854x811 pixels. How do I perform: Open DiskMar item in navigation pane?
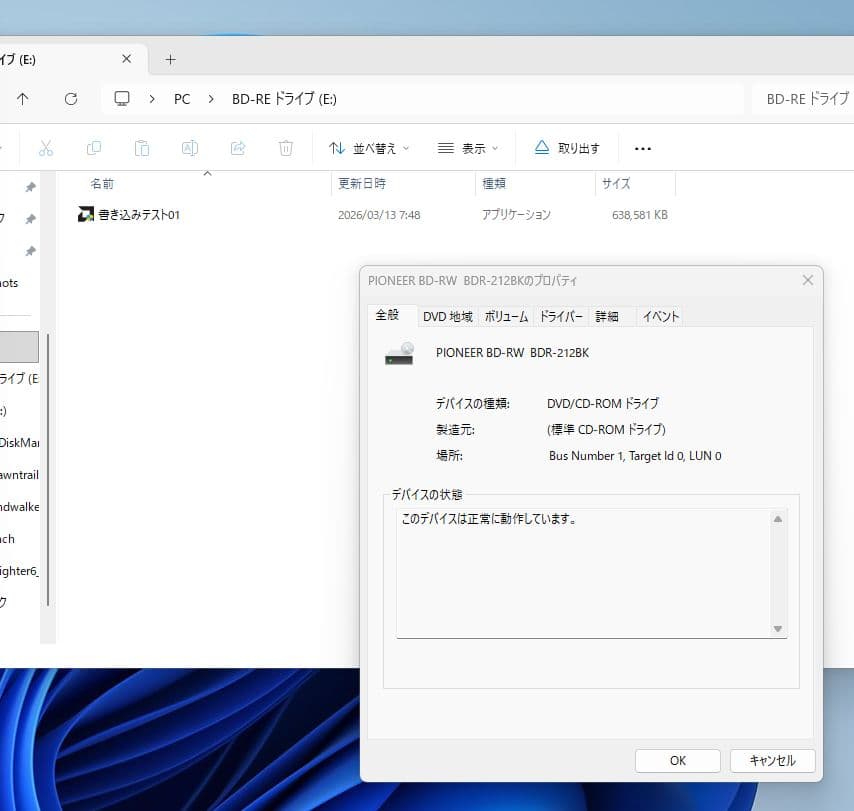coord(19,442)
